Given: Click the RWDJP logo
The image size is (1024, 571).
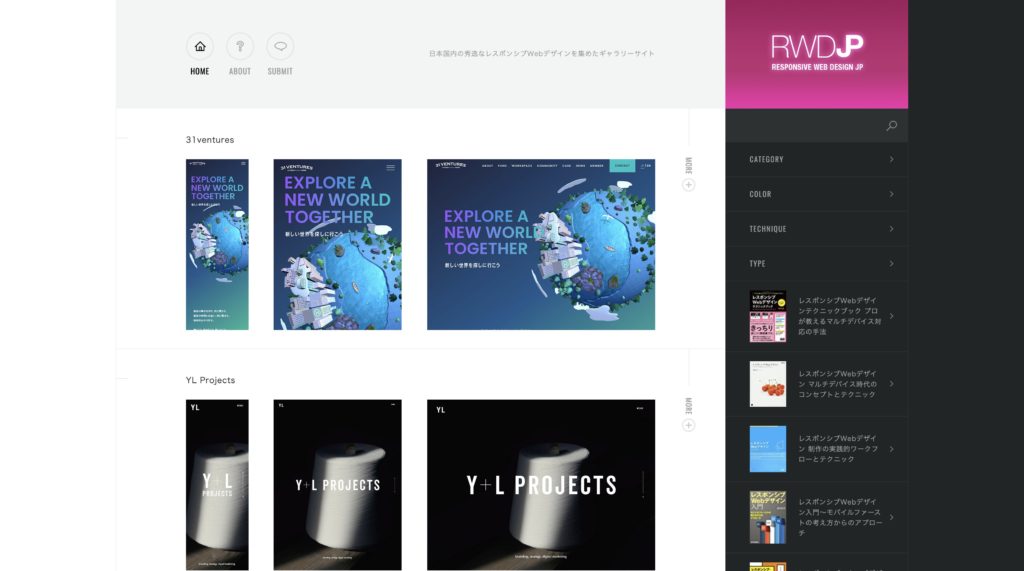Looking at the screenshot, I should (816, 53).
